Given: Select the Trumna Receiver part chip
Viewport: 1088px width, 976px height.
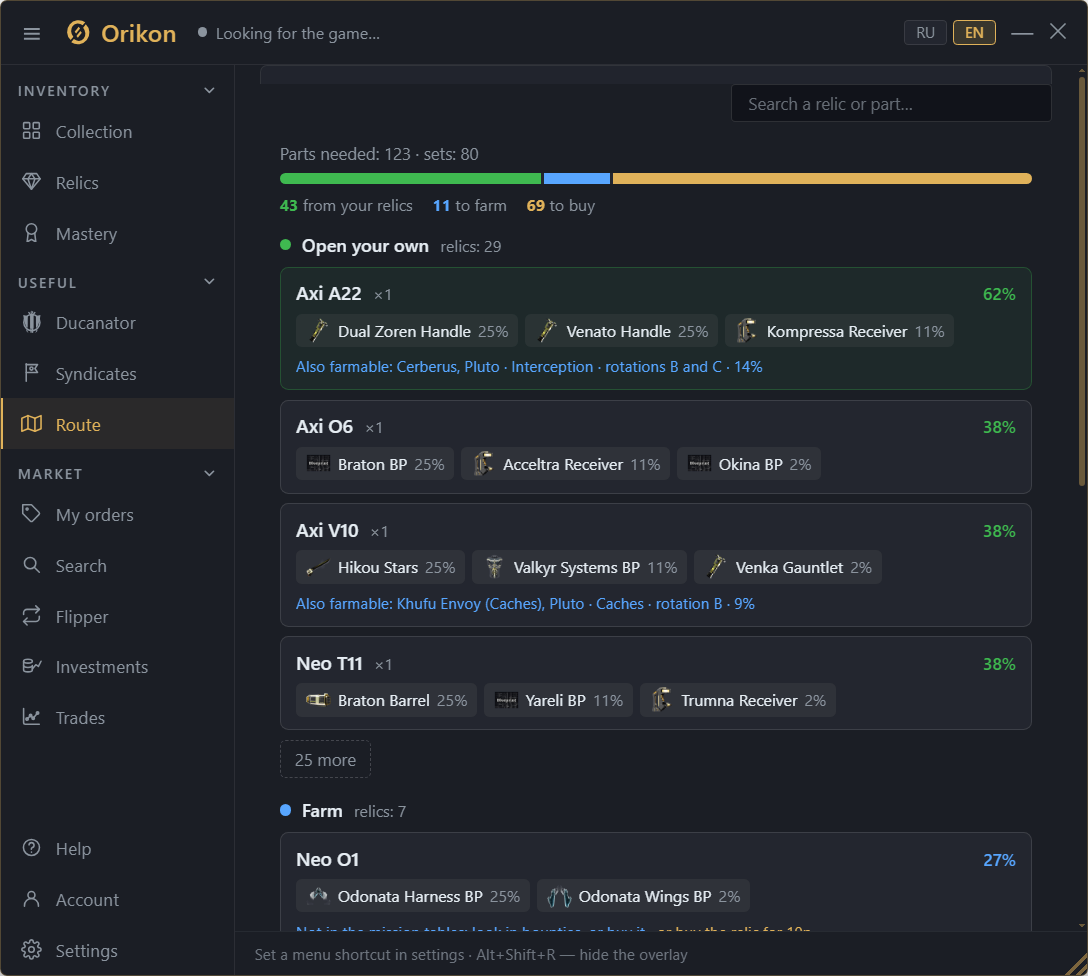Looking at the screenshot, I should tap(738, 701).
